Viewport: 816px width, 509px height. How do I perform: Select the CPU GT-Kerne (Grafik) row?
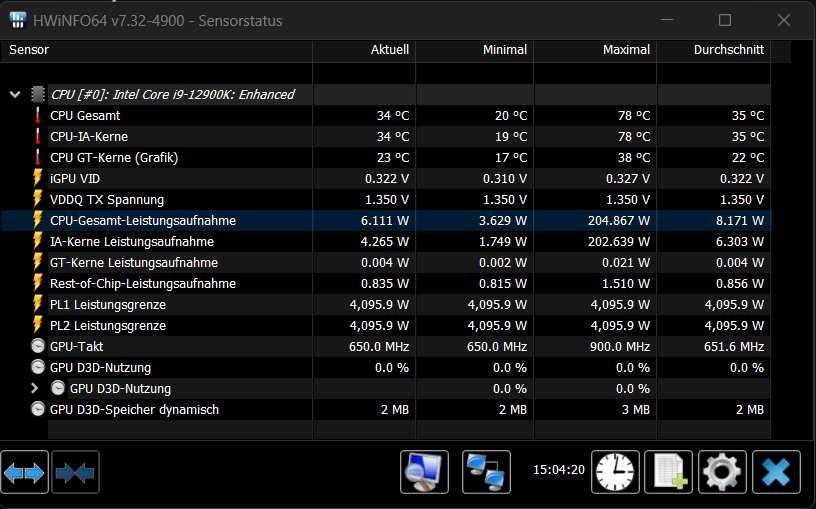point(386,157)
